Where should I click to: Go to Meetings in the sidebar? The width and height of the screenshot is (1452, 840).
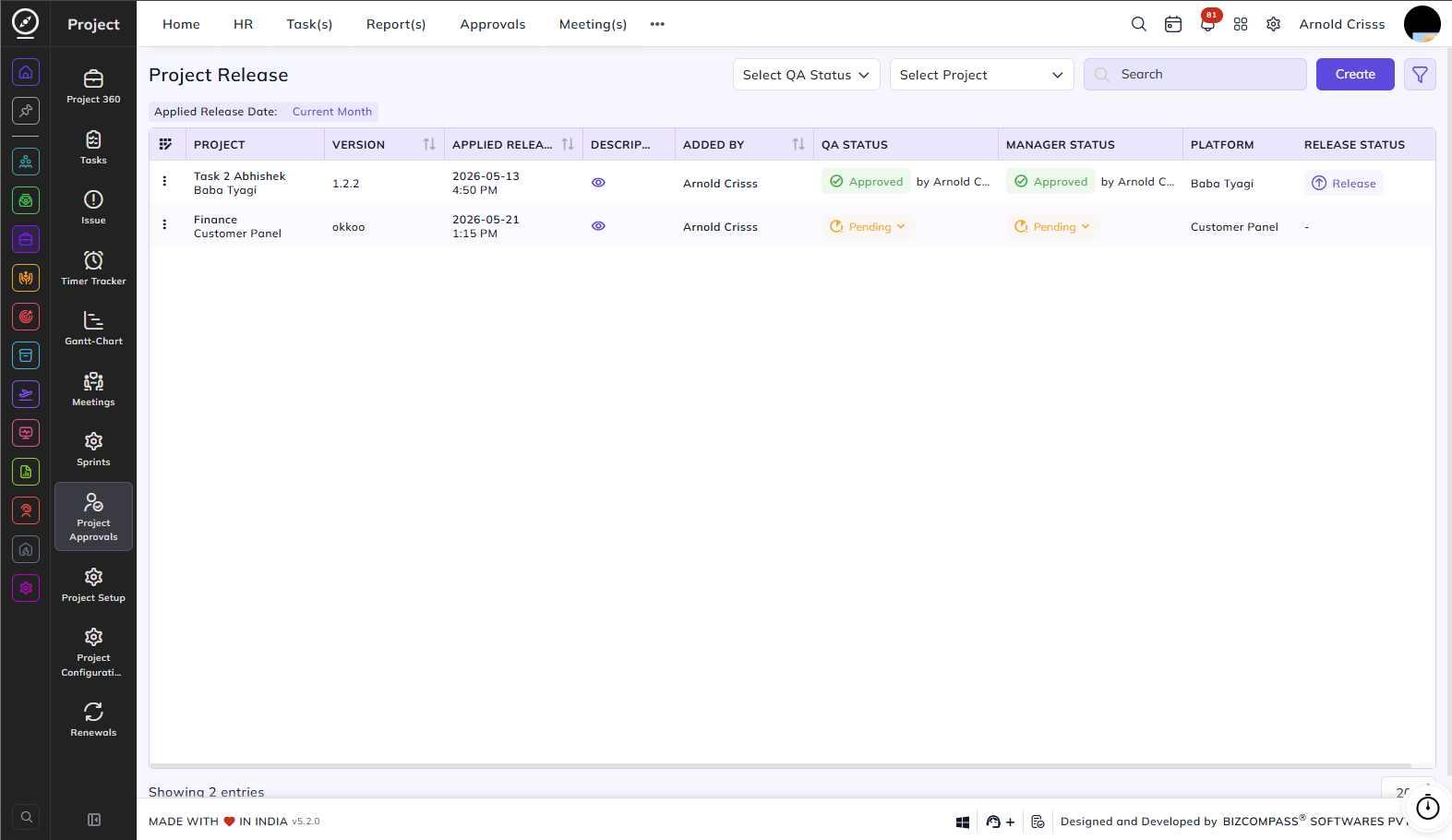coord(93,390)
